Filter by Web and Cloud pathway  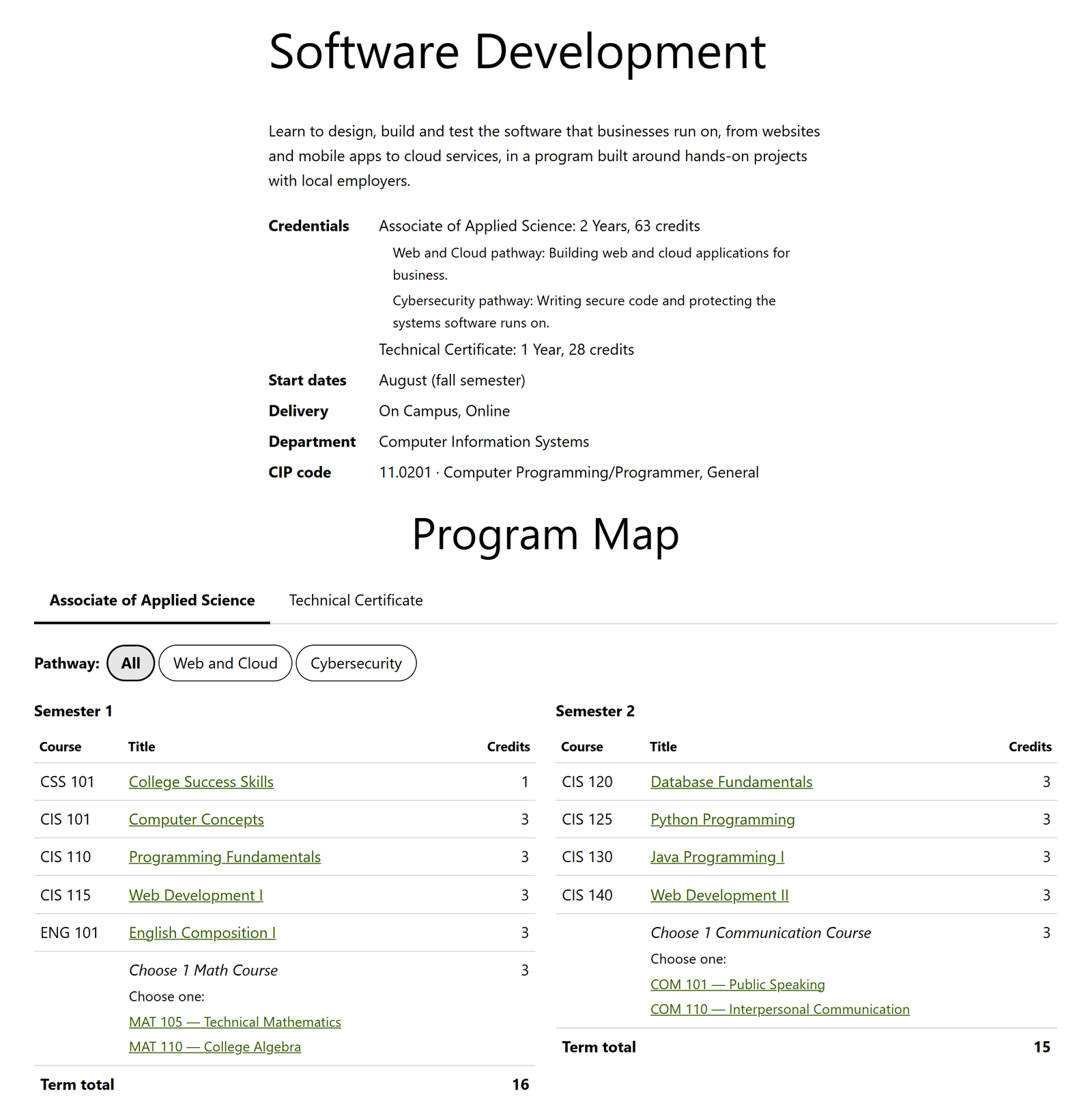click(x=225, y=663)
